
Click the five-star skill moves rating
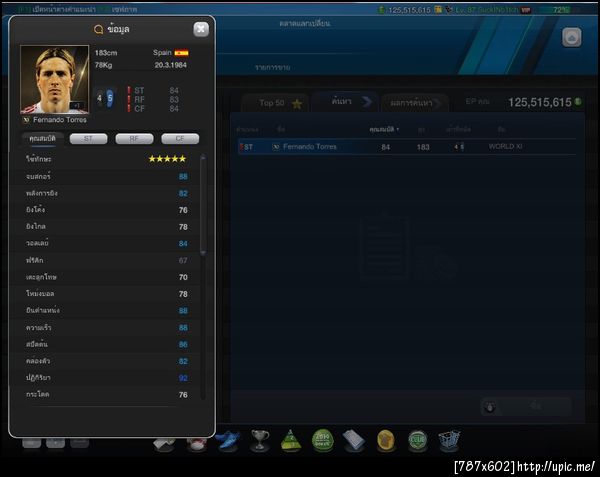coord(167,159)
